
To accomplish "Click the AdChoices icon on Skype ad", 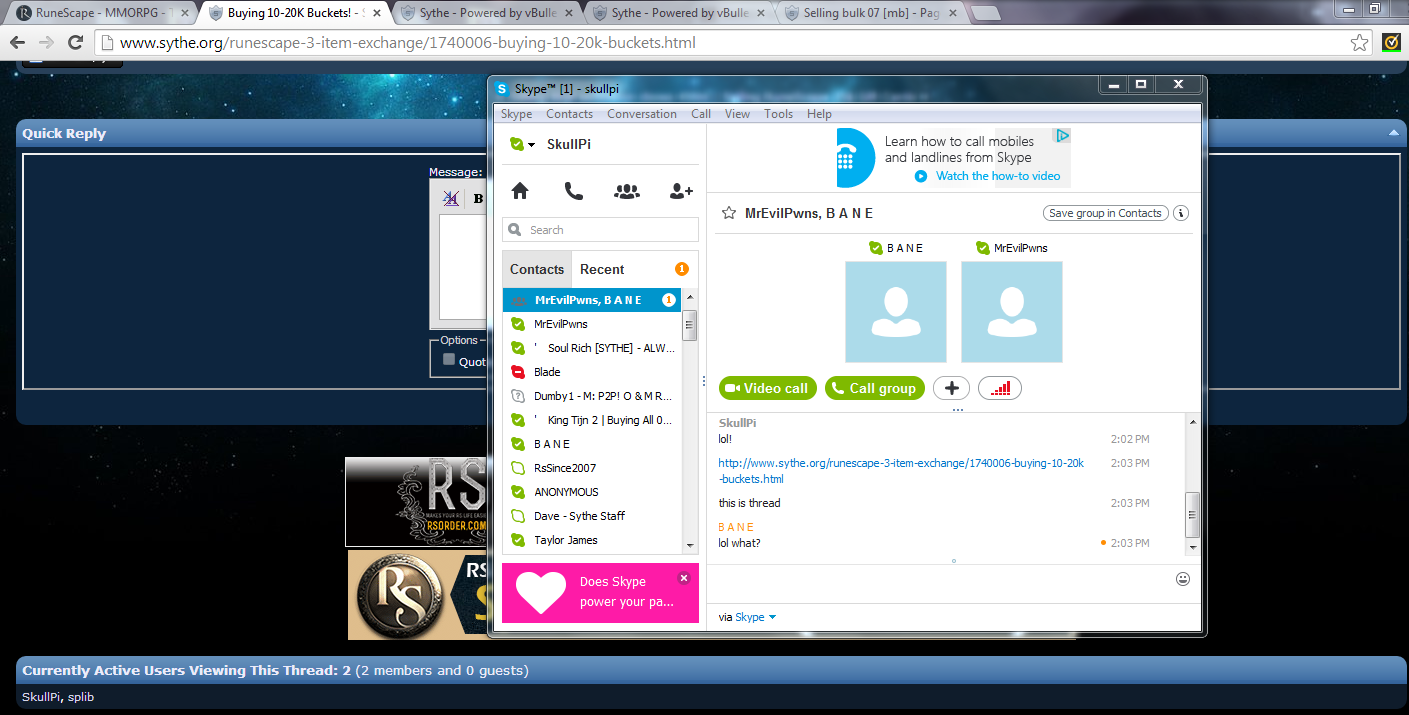I will [1063, 135].
